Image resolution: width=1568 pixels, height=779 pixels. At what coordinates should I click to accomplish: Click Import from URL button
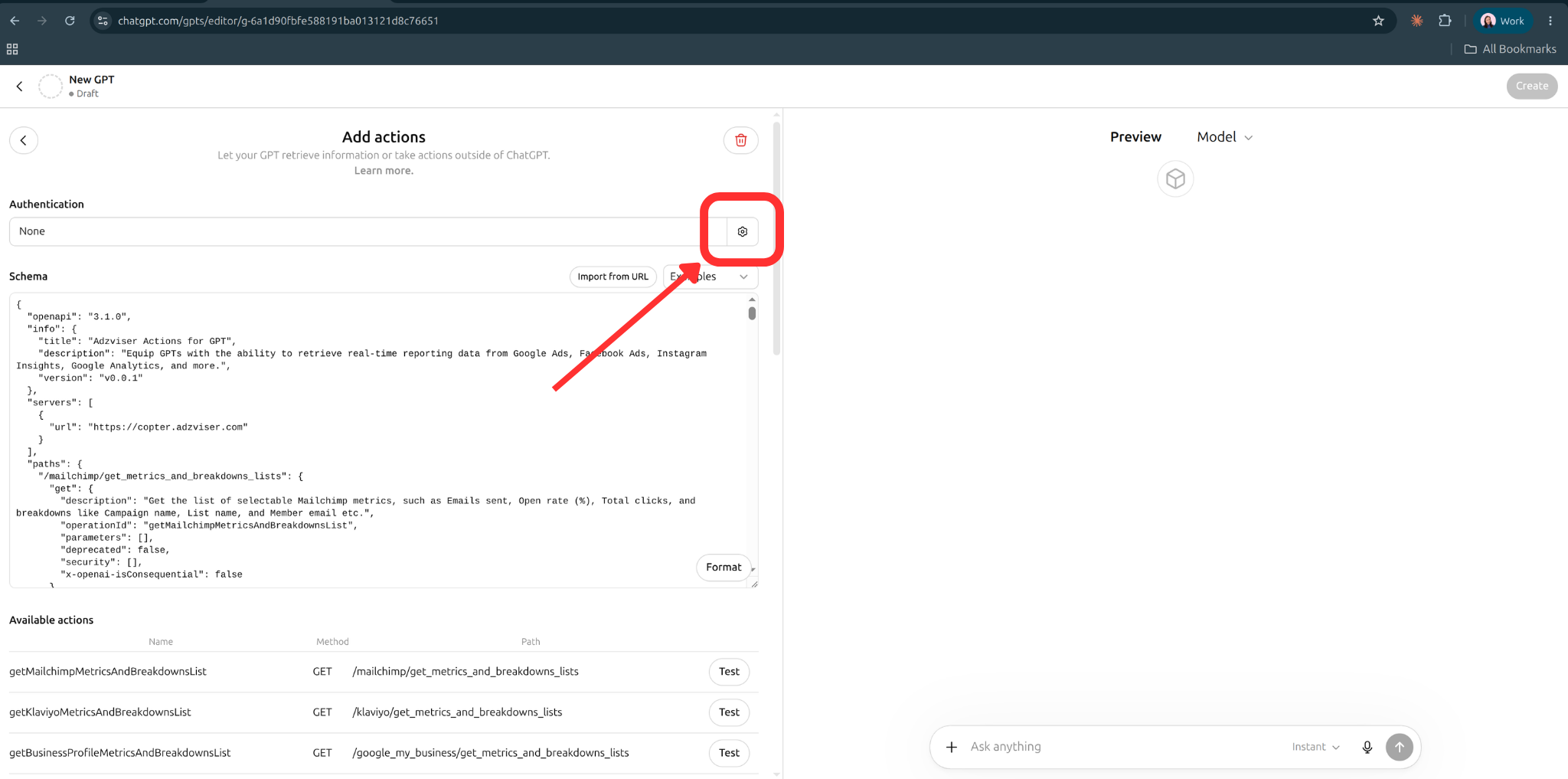click(x=612, y=277)
